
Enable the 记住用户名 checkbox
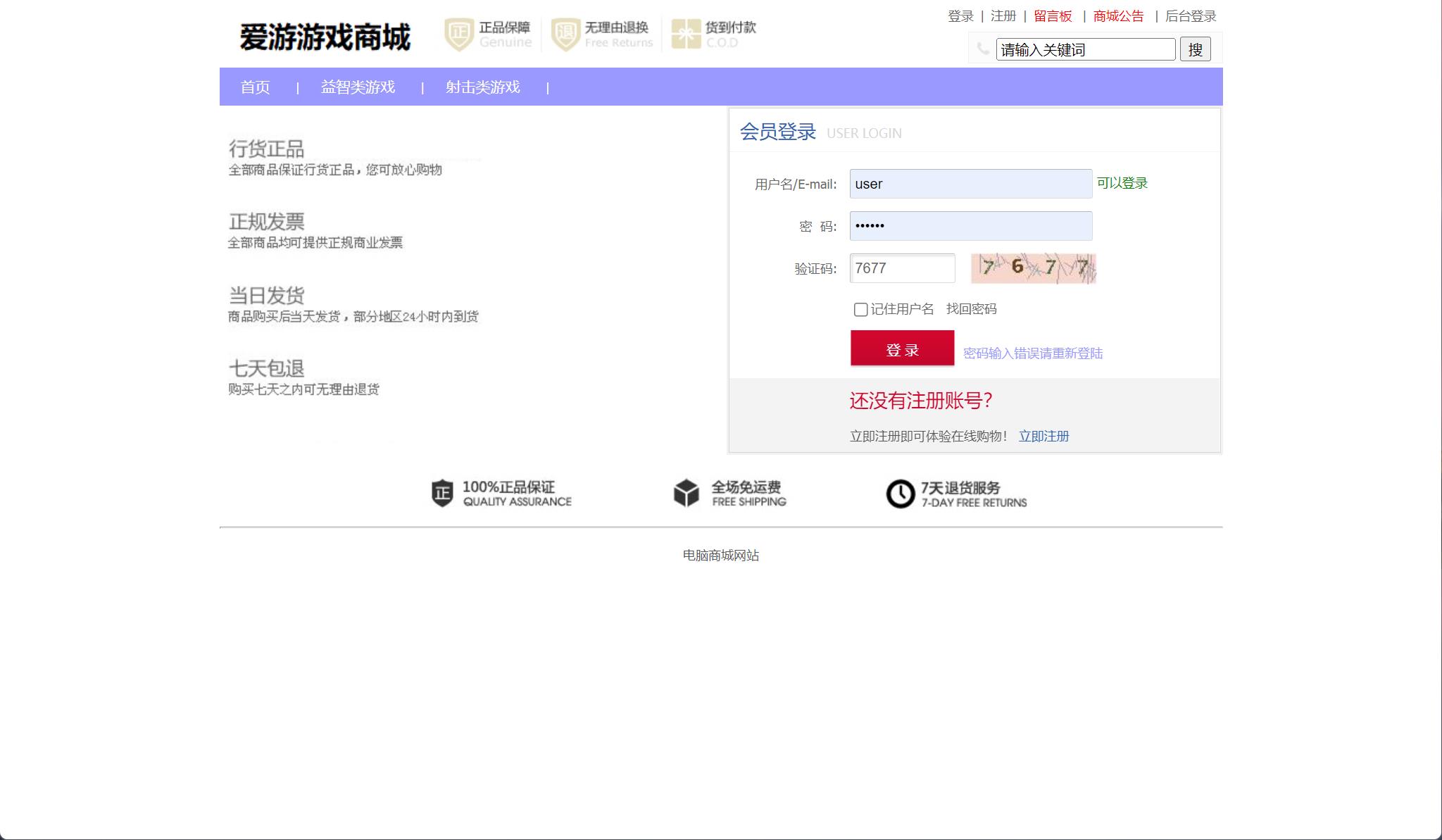[860, 310]
